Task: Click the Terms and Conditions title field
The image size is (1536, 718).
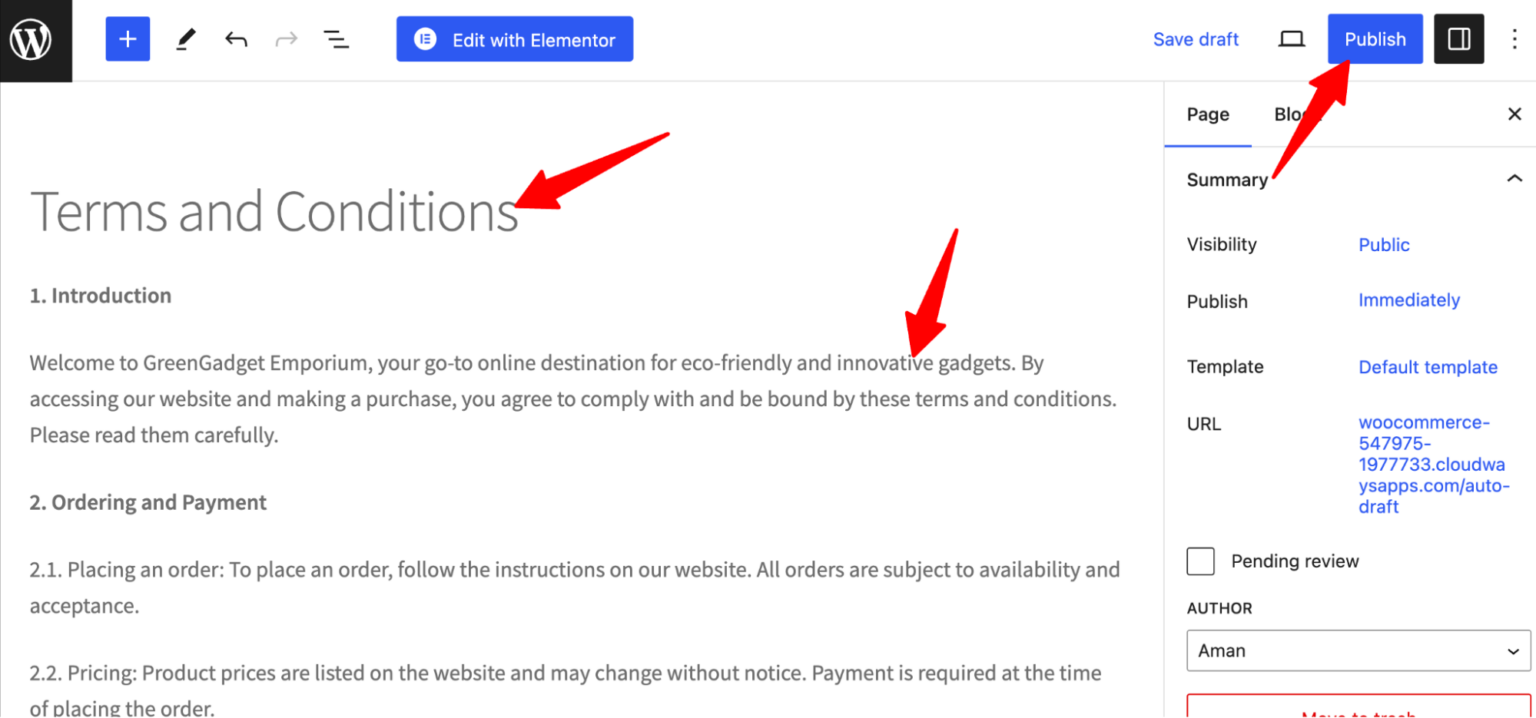Action: (274, 211)
